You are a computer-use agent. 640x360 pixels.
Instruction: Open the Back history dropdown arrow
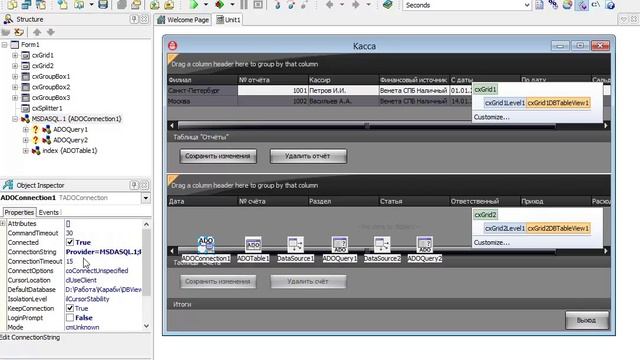pyautogui.click(x=342, y=5)
